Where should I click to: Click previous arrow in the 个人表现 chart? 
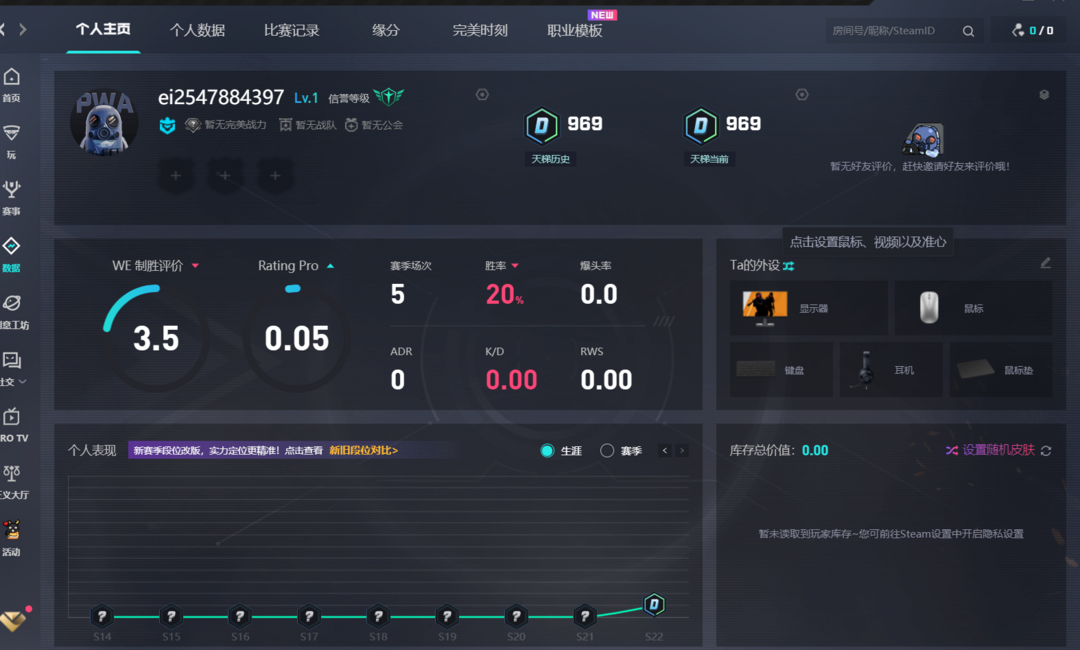click(665, 450)
